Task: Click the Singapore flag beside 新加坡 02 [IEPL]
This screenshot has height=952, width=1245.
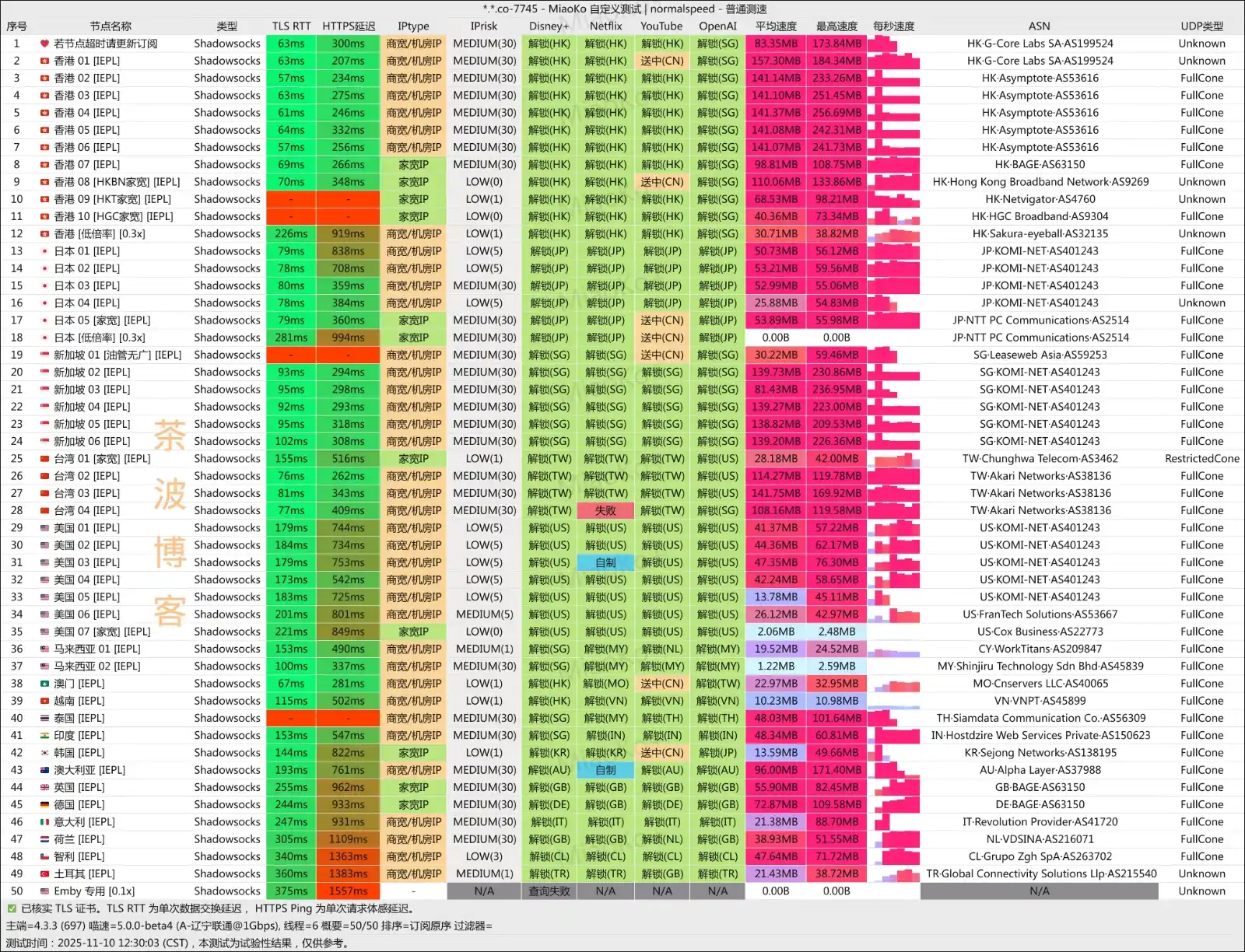Action: [x=44, y=373]
